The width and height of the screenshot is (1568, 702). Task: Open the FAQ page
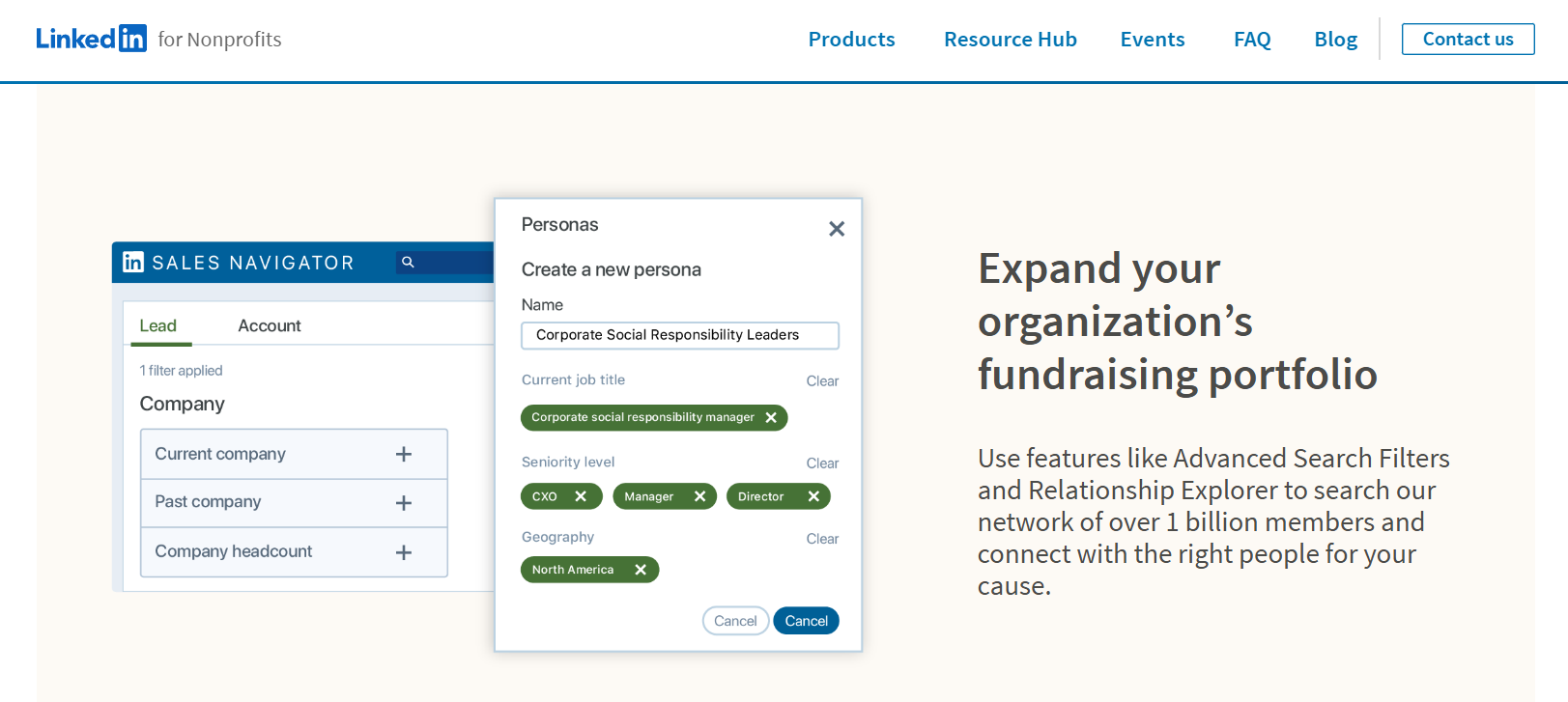[x=1252, y=40]
